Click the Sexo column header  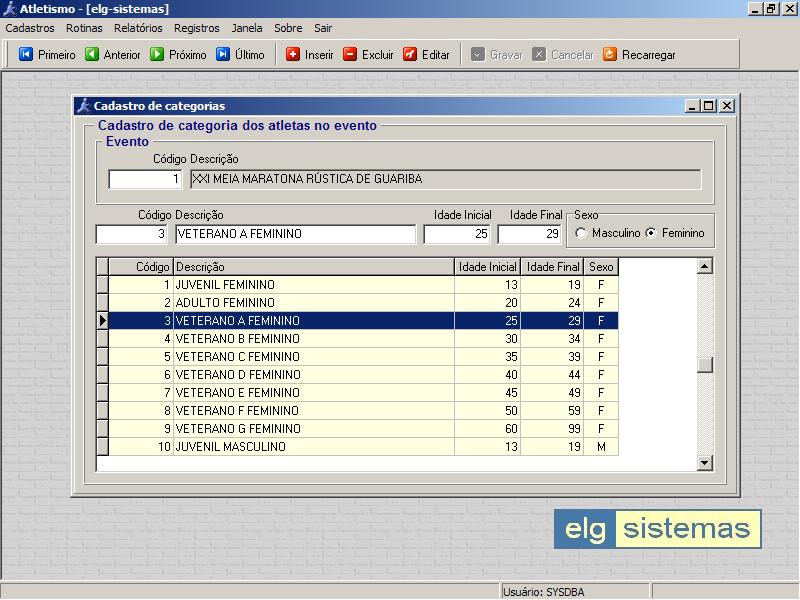pyautogui.click(x=601, y=267)
